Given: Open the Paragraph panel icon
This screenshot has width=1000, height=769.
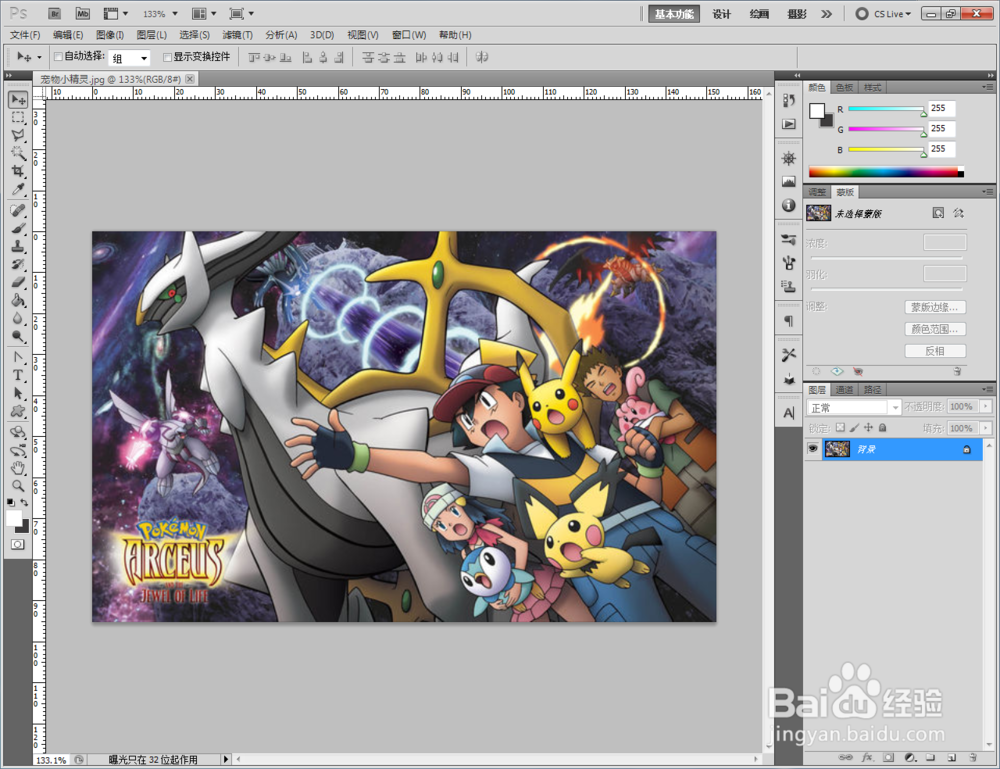Looking at the screenshot, I should pyautogui.click(x=789, y=321).
